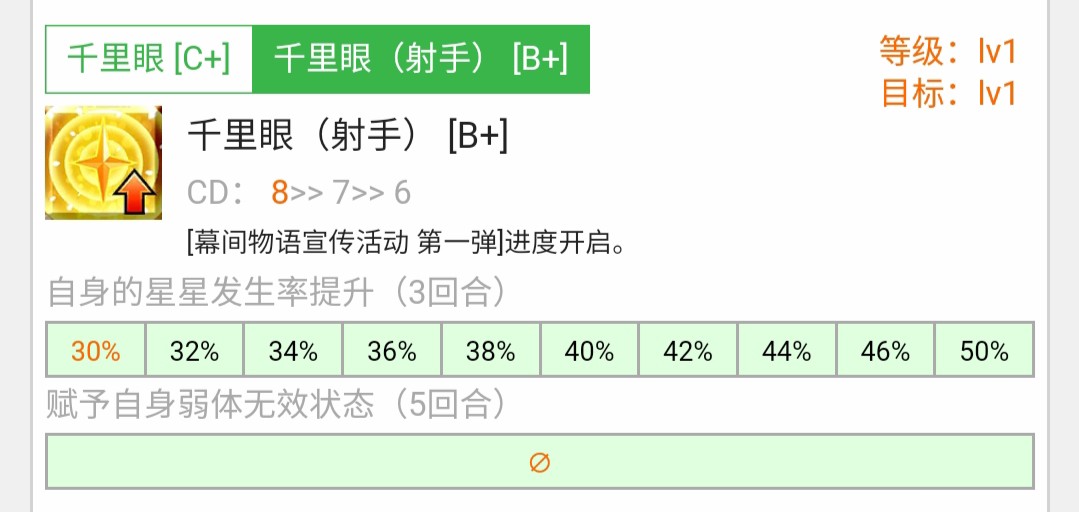Image resolution: width=1079 pixels, height=512 pixels.
Task: Pick the 34% star rate cell
Action: coord(293,351)
